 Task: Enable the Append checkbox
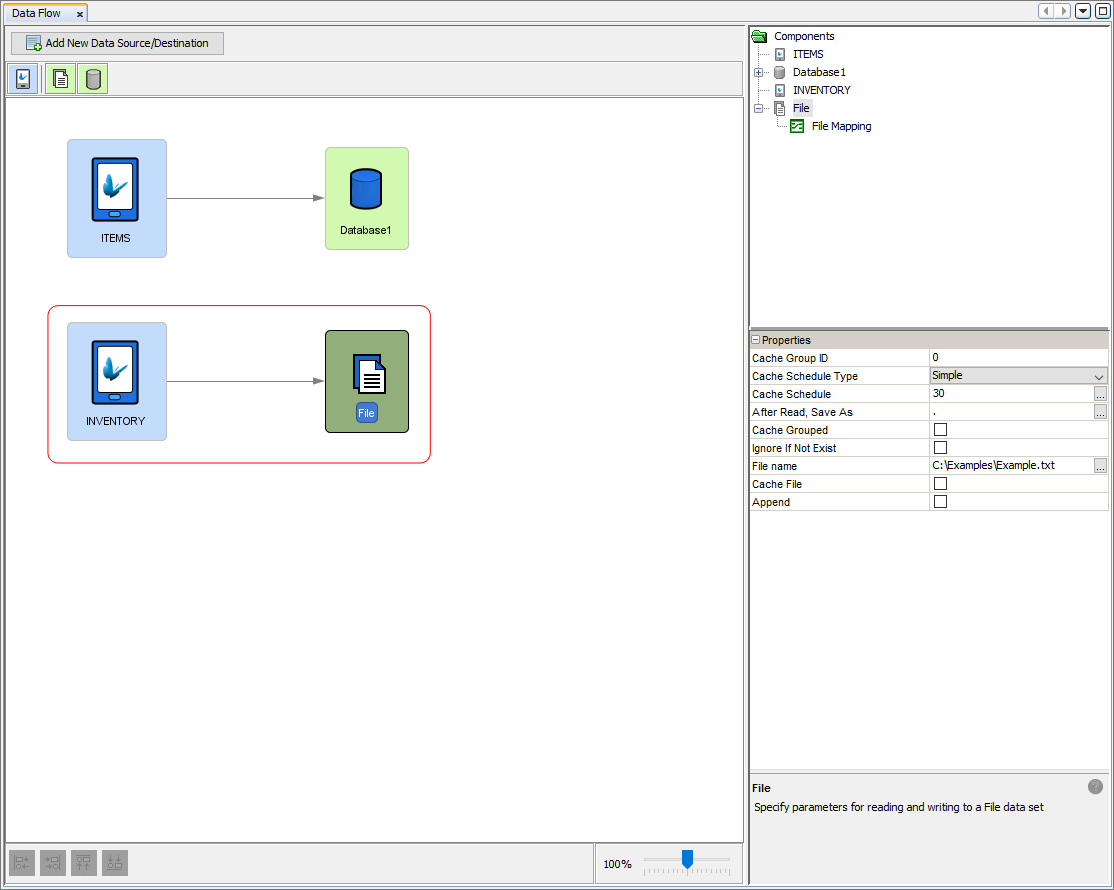coord(939,502)
